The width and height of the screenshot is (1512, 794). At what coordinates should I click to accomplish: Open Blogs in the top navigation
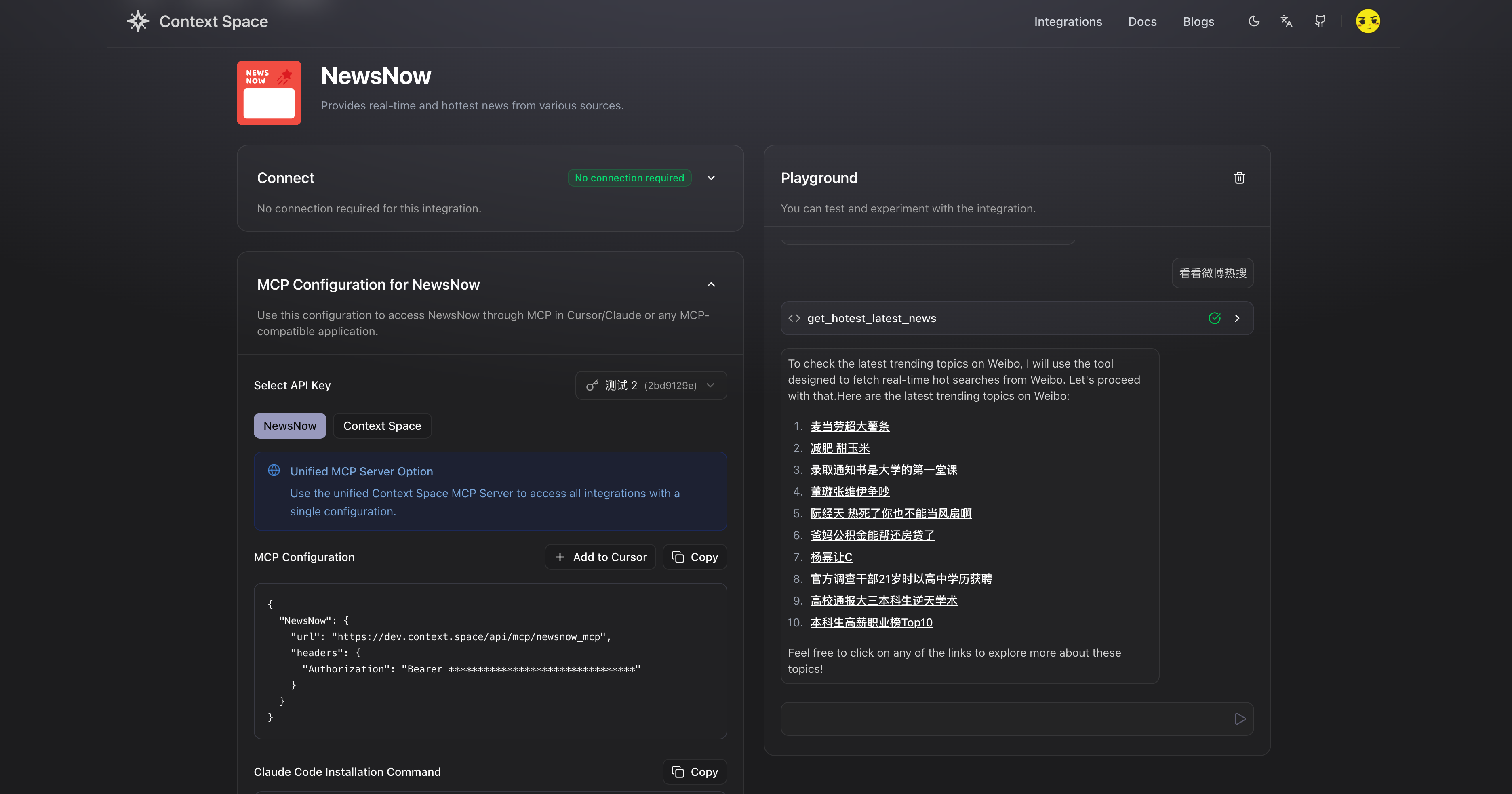(x=1198, y=22)
